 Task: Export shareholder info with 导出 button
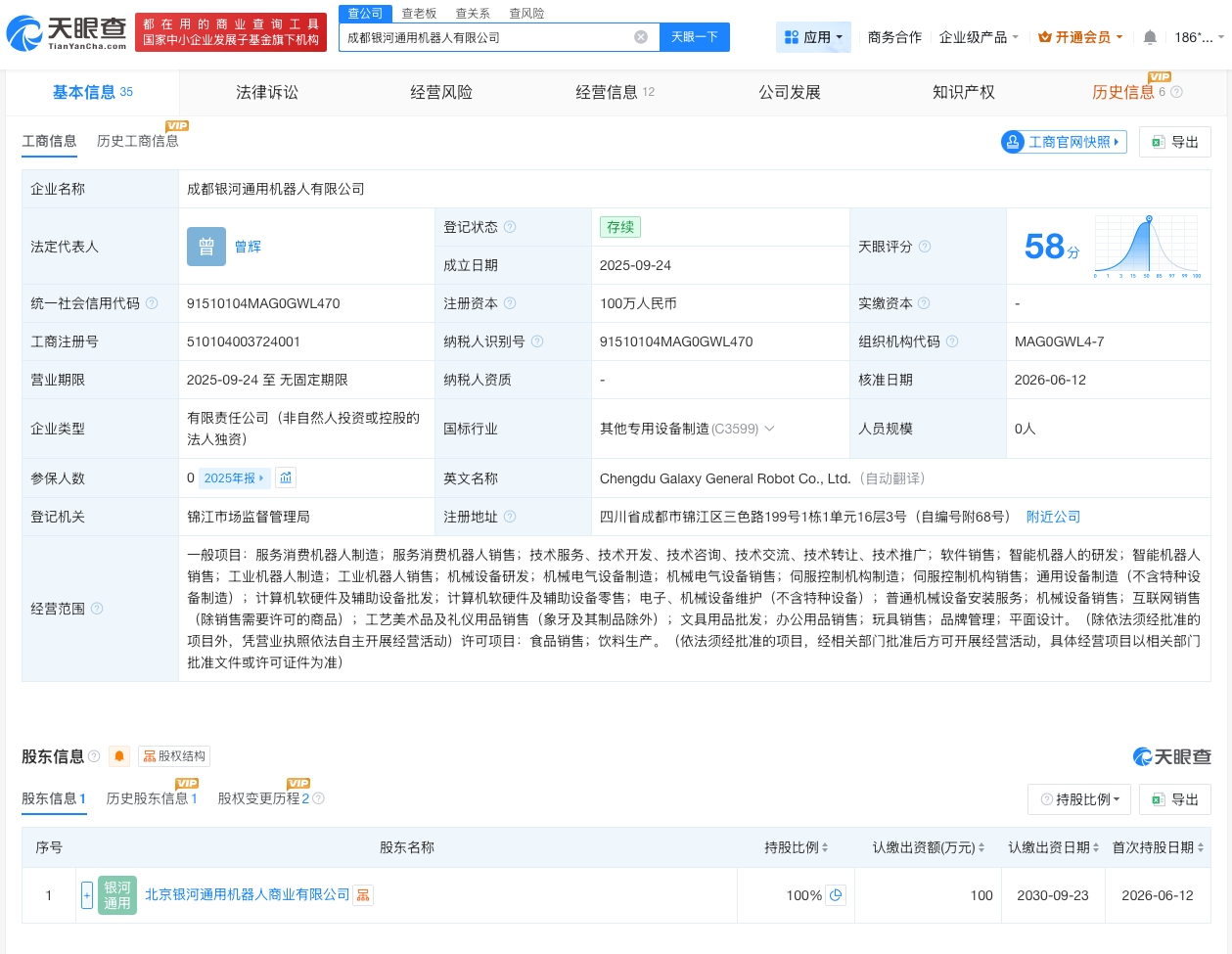click(1175, 799)
